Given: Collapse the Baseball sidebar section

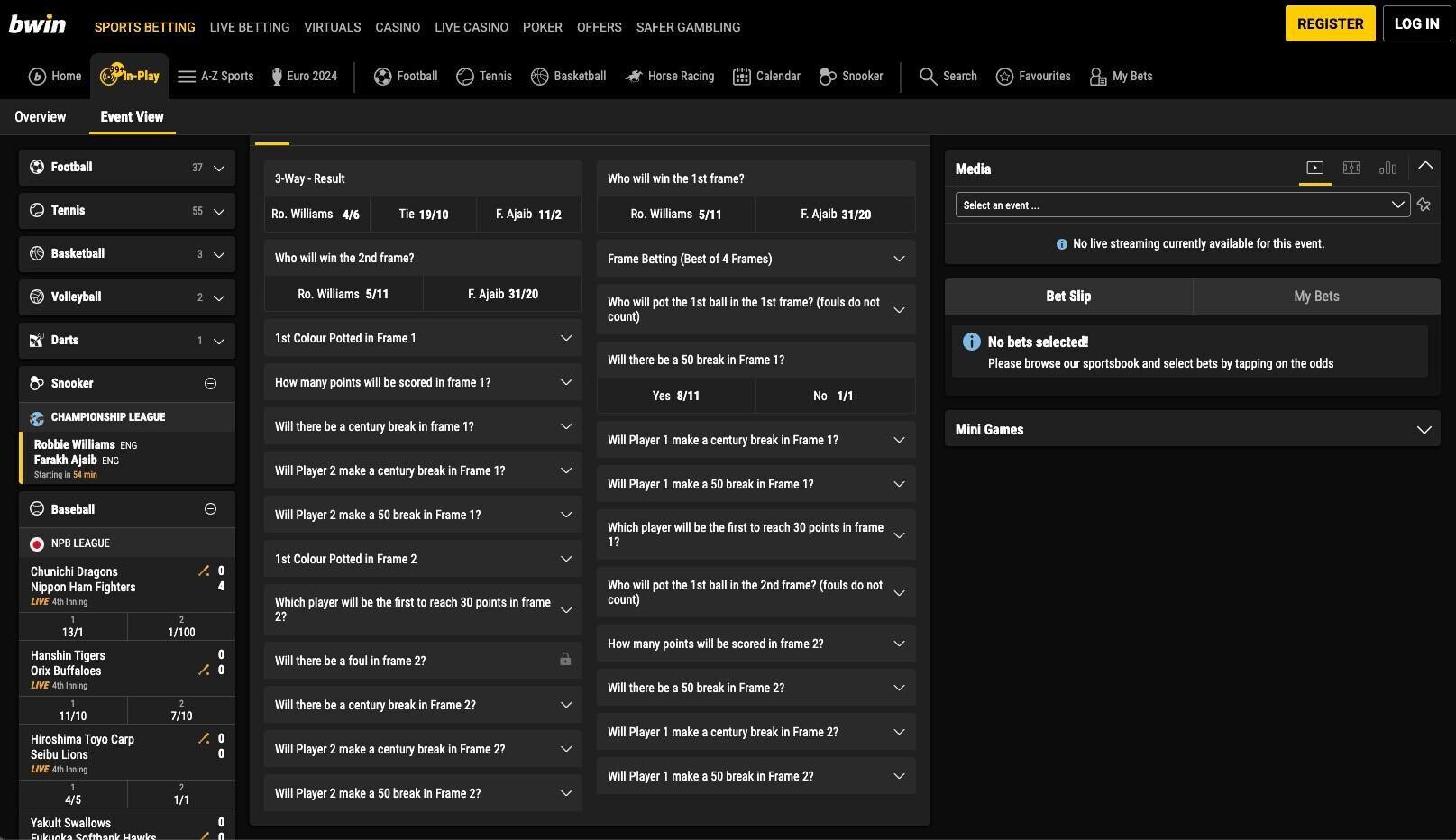Looking at the screenshot, I should 210,509.
